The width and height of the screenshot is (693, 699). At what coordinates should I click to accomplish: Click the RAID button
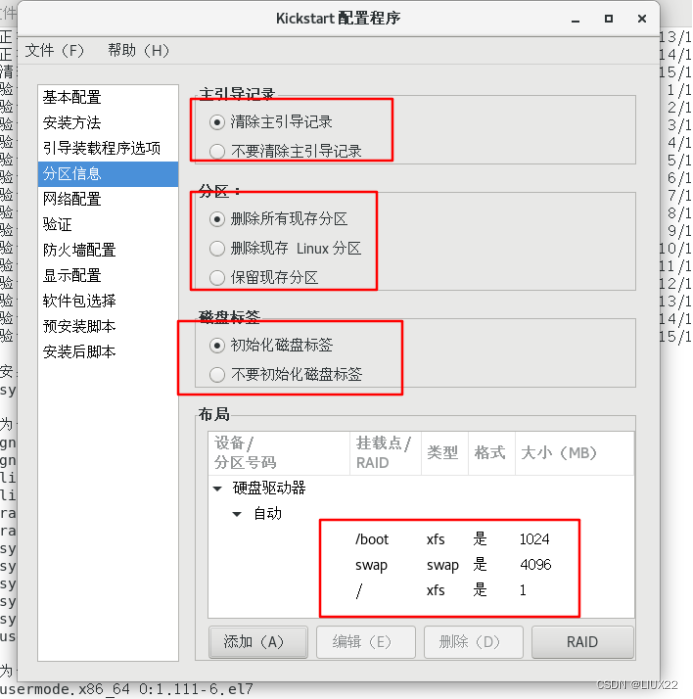[582, 642]
